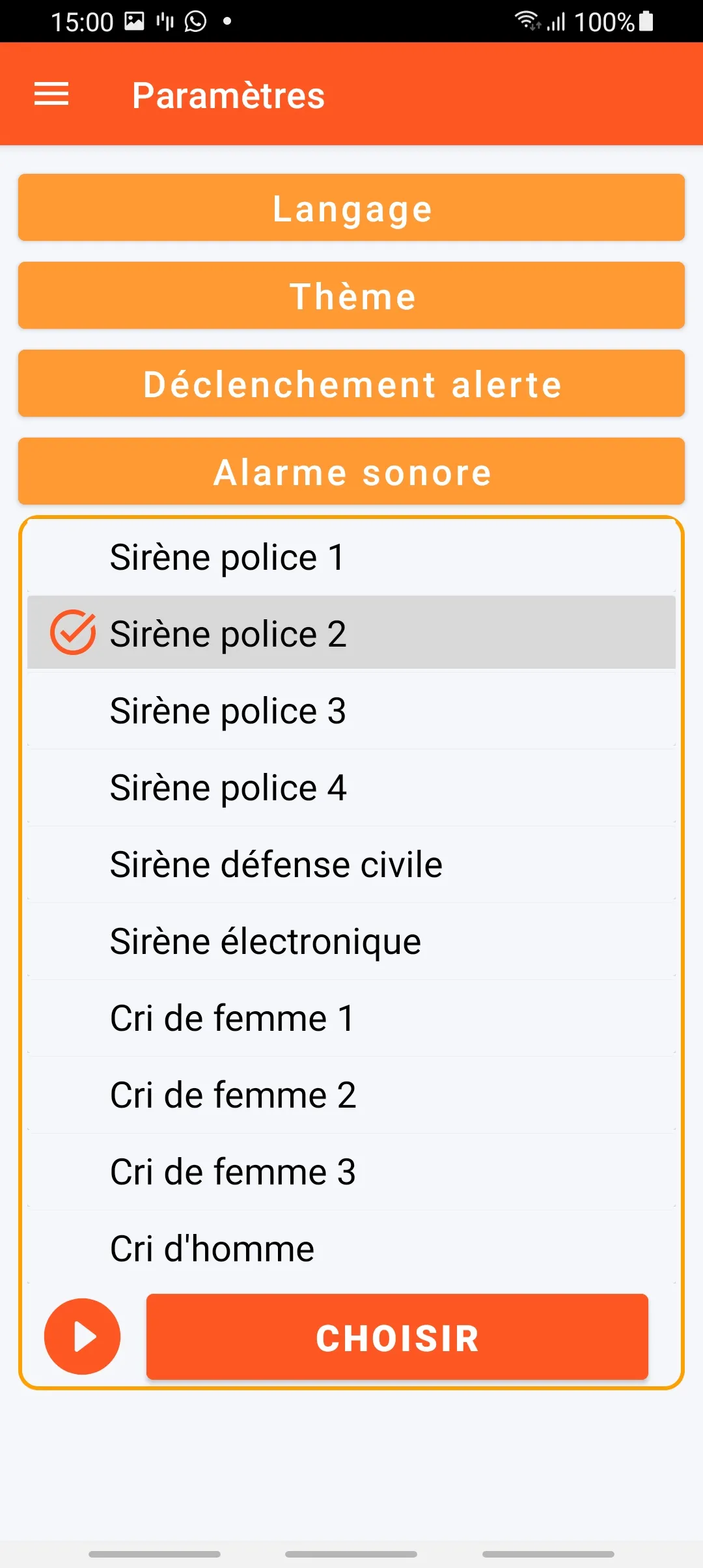This screenshot has height=1568, width=703.
Task: Tap the center home navigation bar
Action: (x=351, y=1554)
